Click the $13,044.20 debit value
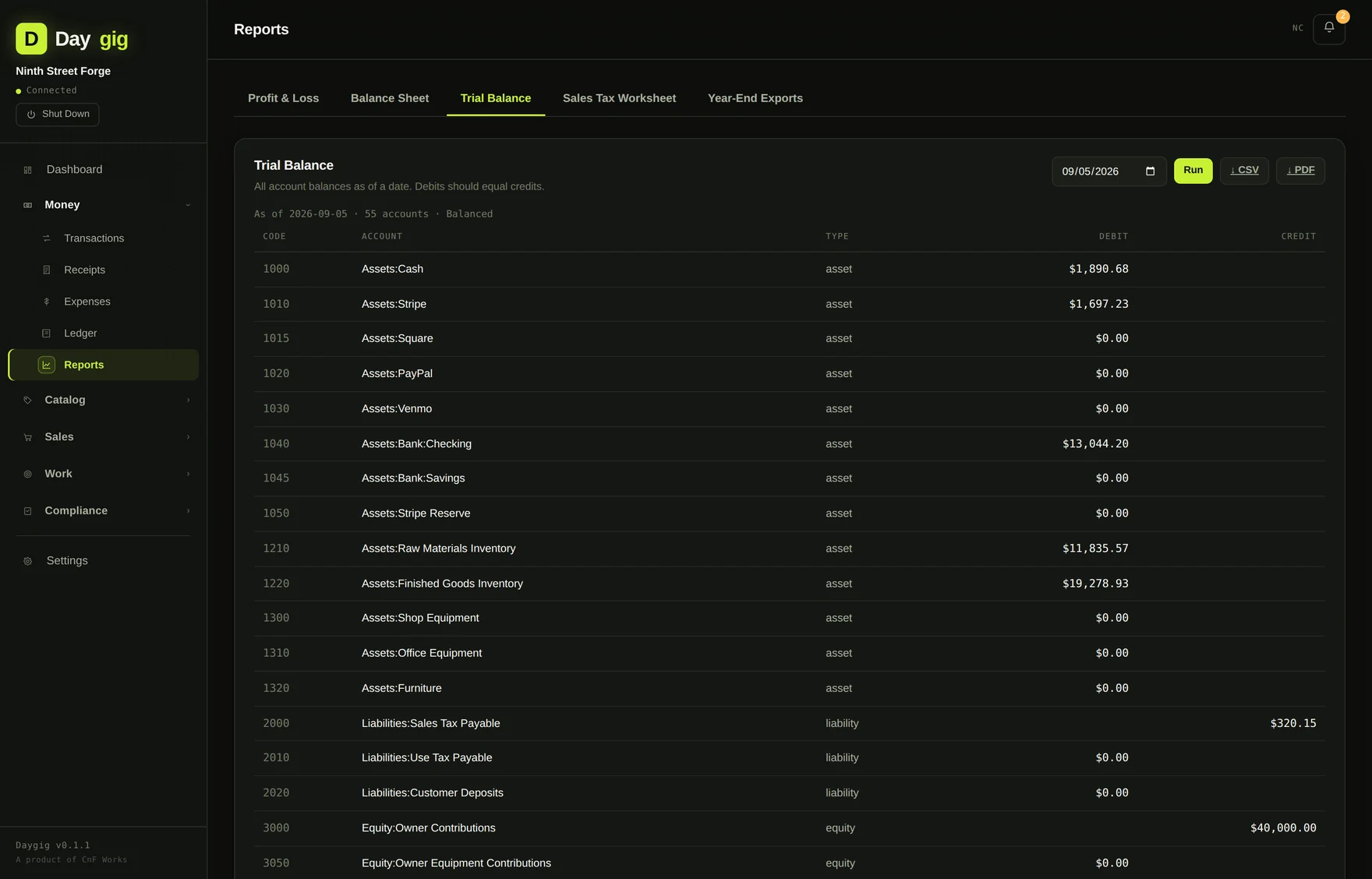Screen dimensions: 1372x879 click(1095, 443)
